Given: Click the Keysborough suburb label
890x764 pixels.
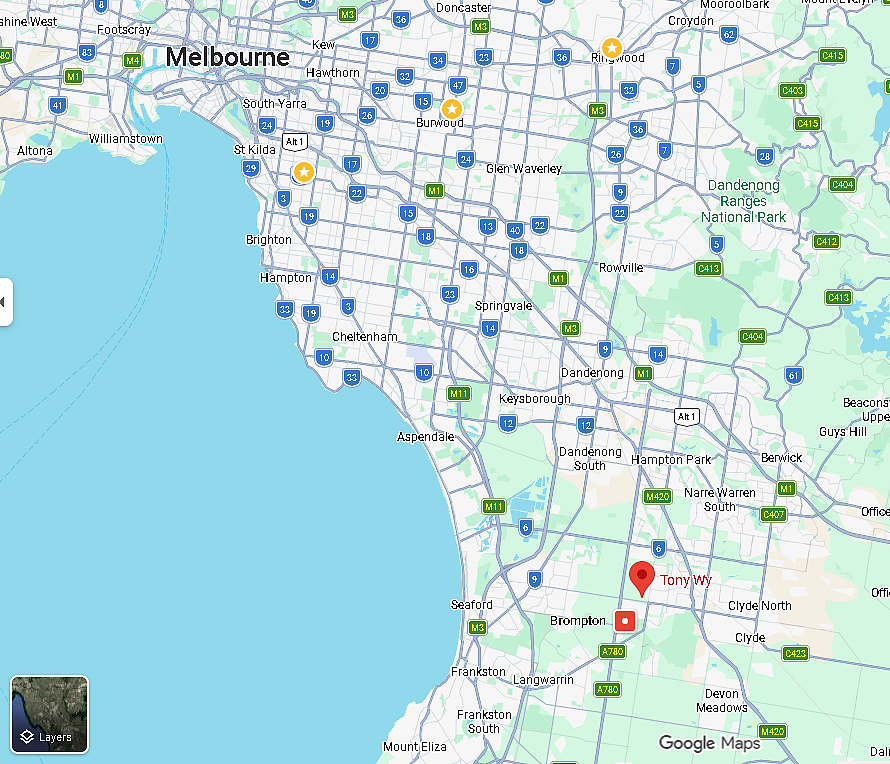Looking at the screenshot, I should pos(535,398).
